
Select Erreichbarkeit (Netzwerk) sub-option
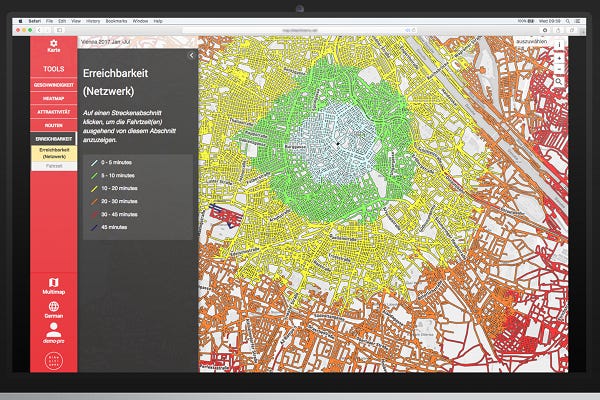[x=54, y=153]
